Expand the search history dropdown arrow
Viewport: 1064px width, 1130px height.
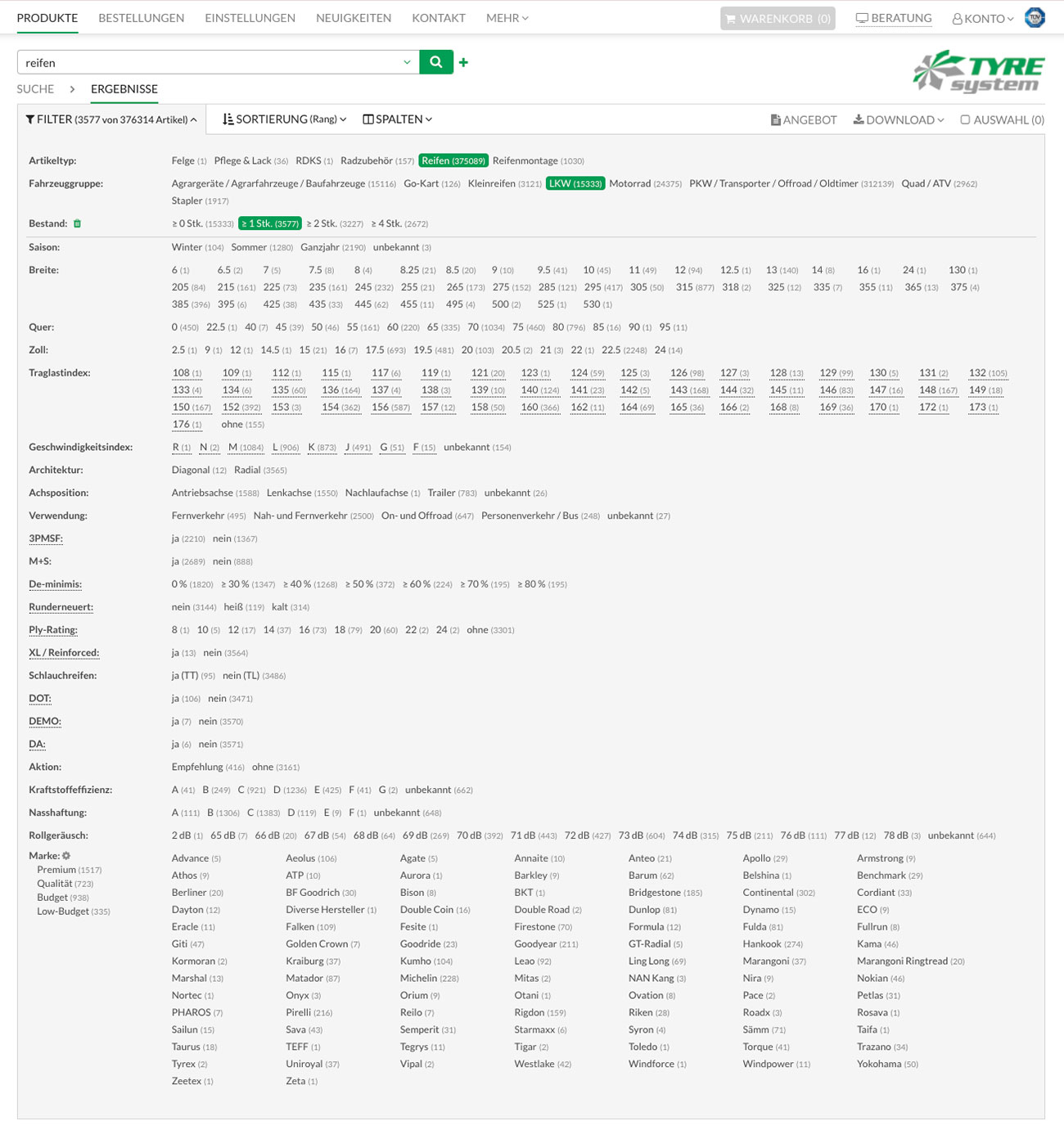[407, 62]
